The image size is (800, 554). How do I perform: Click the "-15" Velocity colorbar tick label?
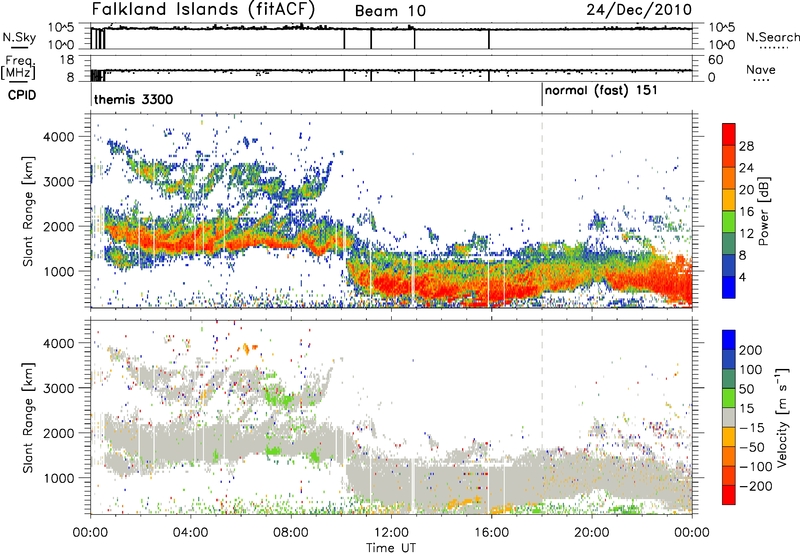click(x=752, y=427)
